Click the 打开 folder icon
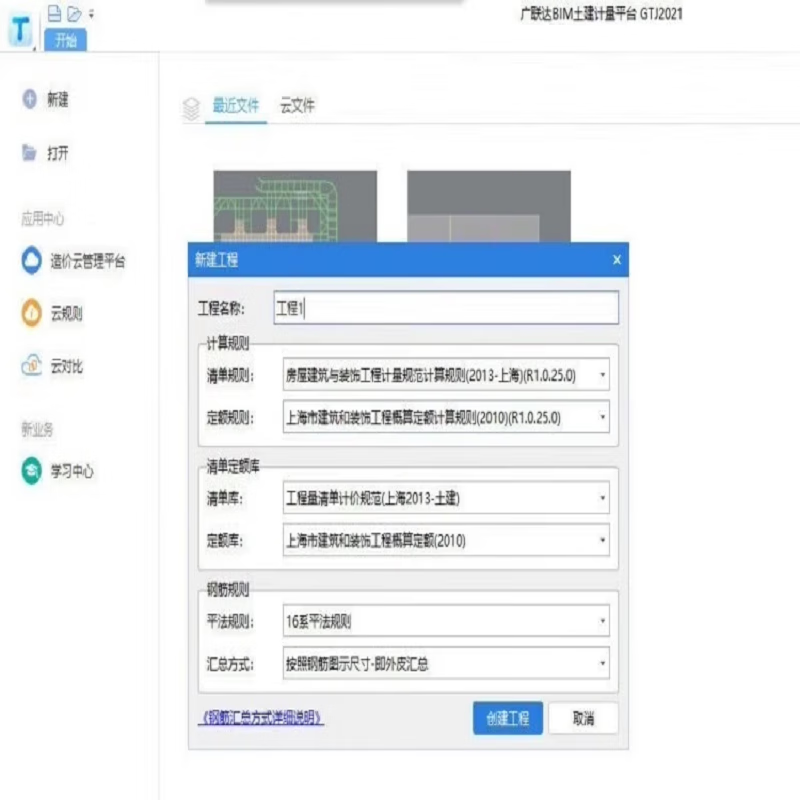 click(29, 152)
